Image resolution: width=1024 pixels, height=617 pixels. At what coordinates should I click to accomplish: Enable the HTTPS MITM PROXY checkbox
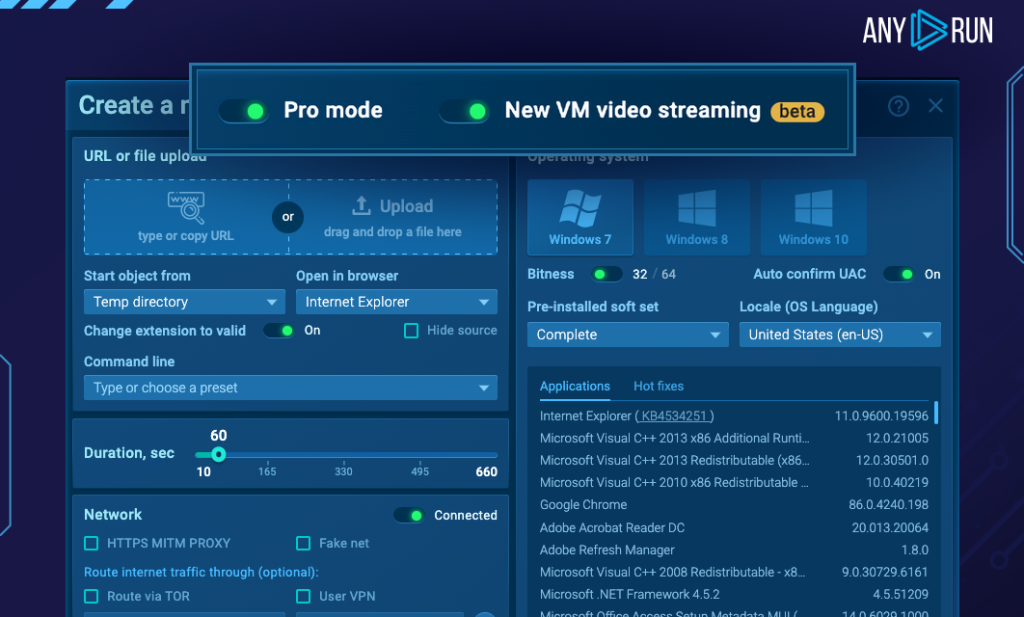click(91, 543)
